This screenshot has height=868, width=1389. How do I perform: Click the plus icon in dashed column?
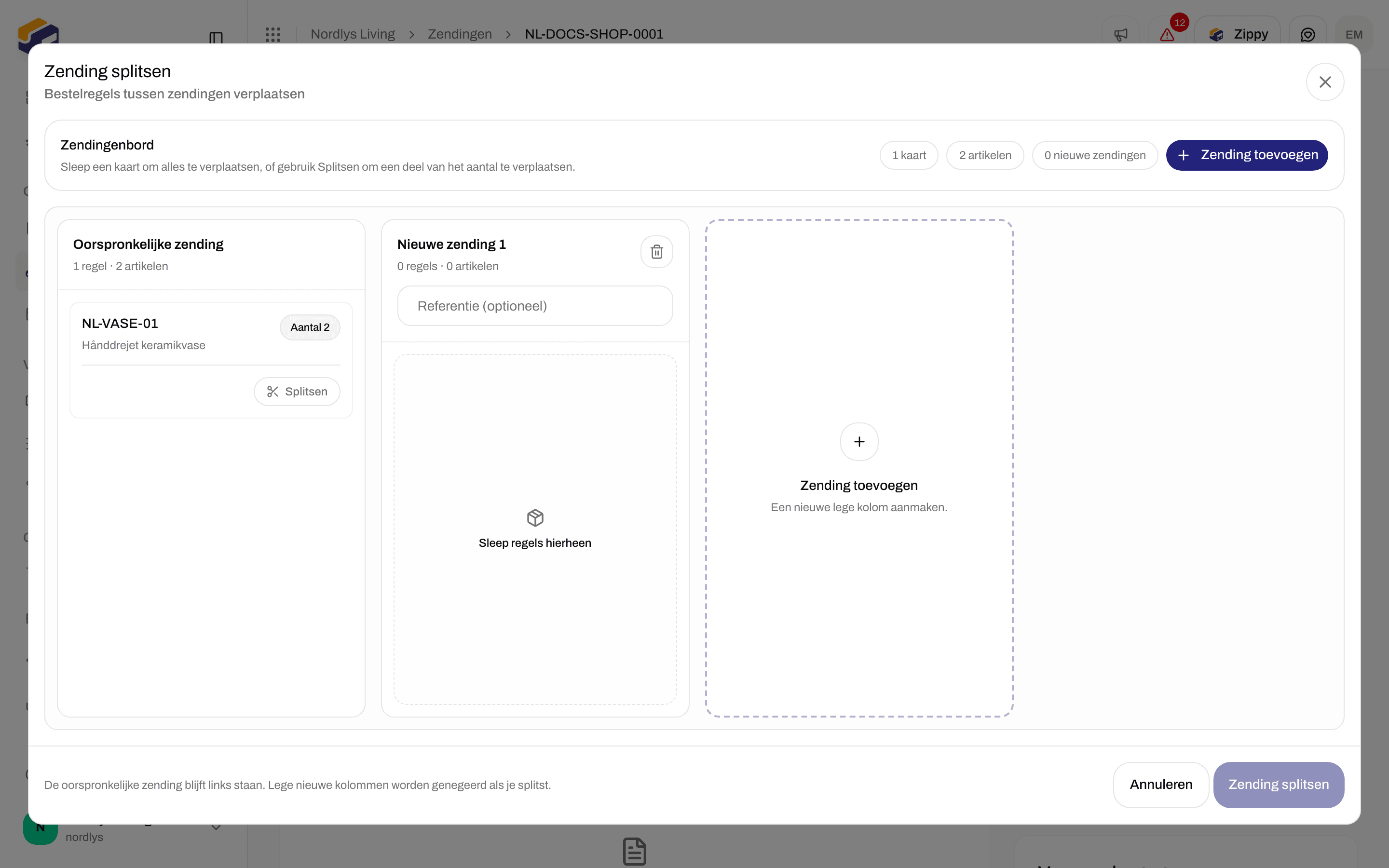pos(859,441)
